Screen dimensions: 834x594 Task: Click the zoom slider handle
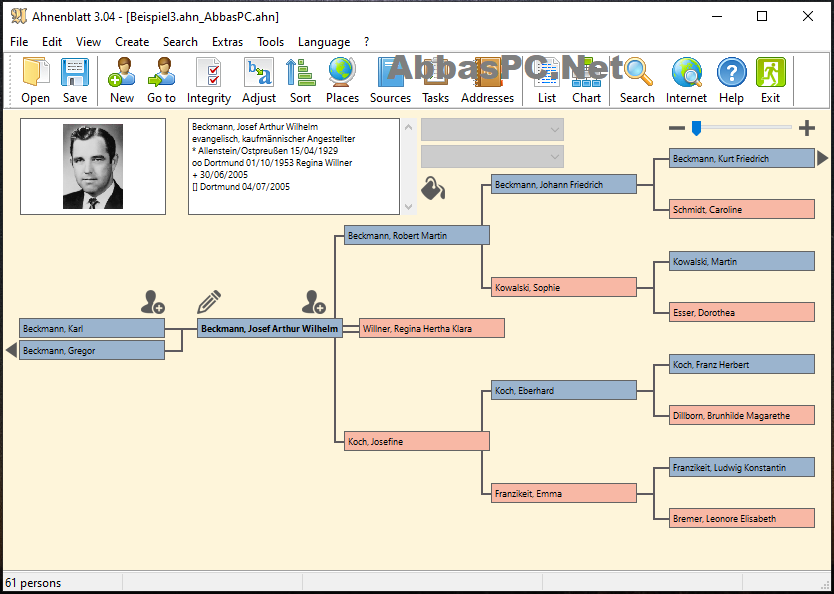(x=696, y=128)
